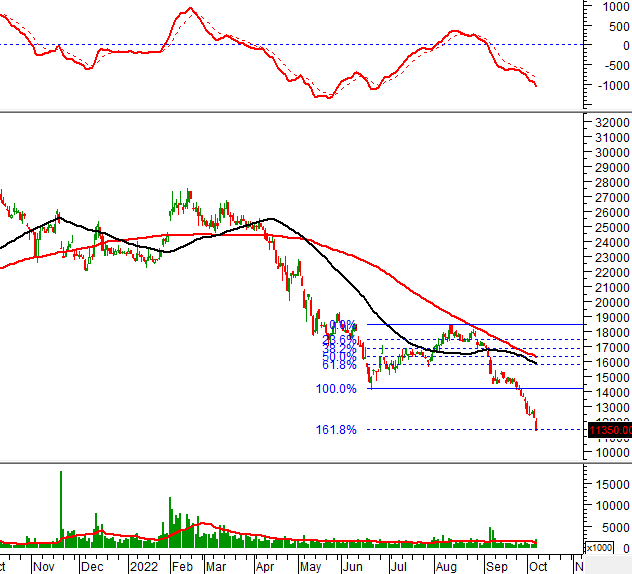Click the 161.8% Fibonacci extension label
The height and width of the screenshot is (574, 632).
click(x=336, y=430)
